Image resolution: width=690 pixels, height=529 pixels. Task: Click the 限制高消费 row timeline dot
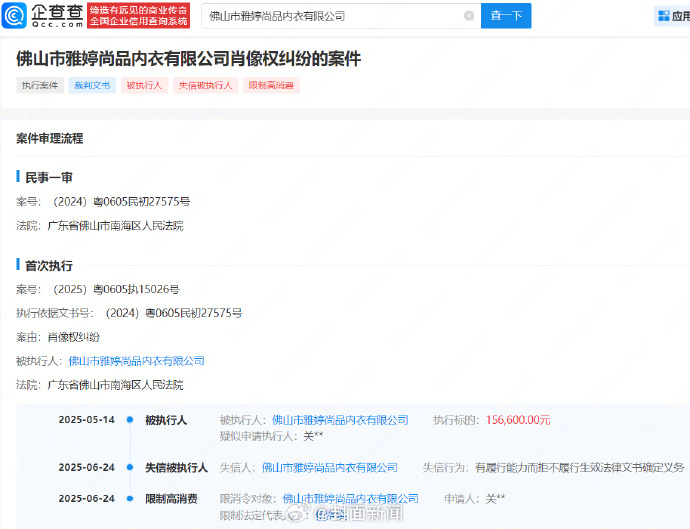130,499
